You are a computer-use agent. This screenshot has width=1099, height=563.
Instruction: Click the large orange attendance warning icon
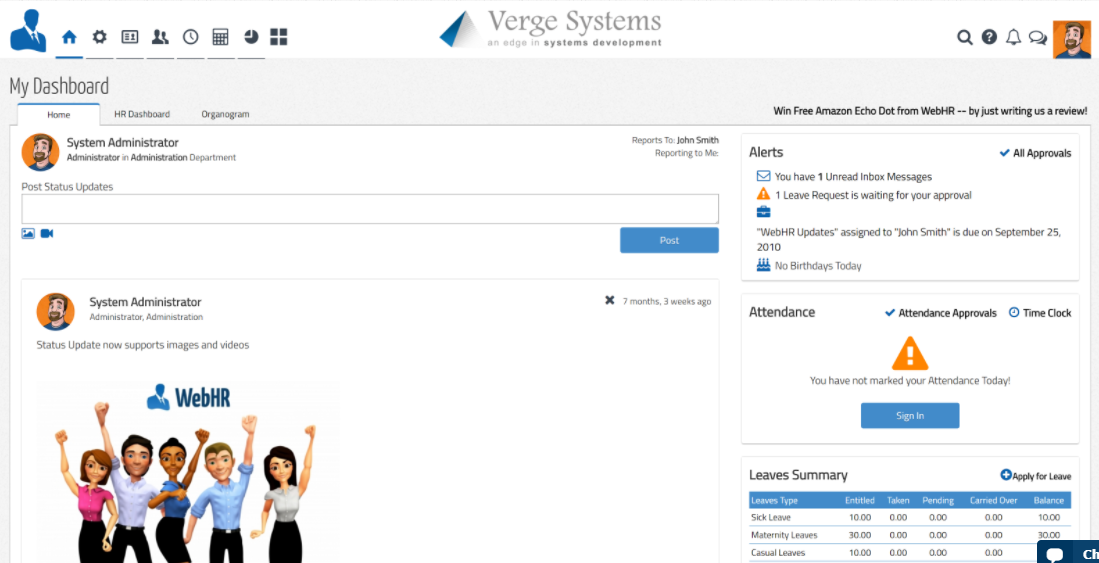tap(910, 353)
